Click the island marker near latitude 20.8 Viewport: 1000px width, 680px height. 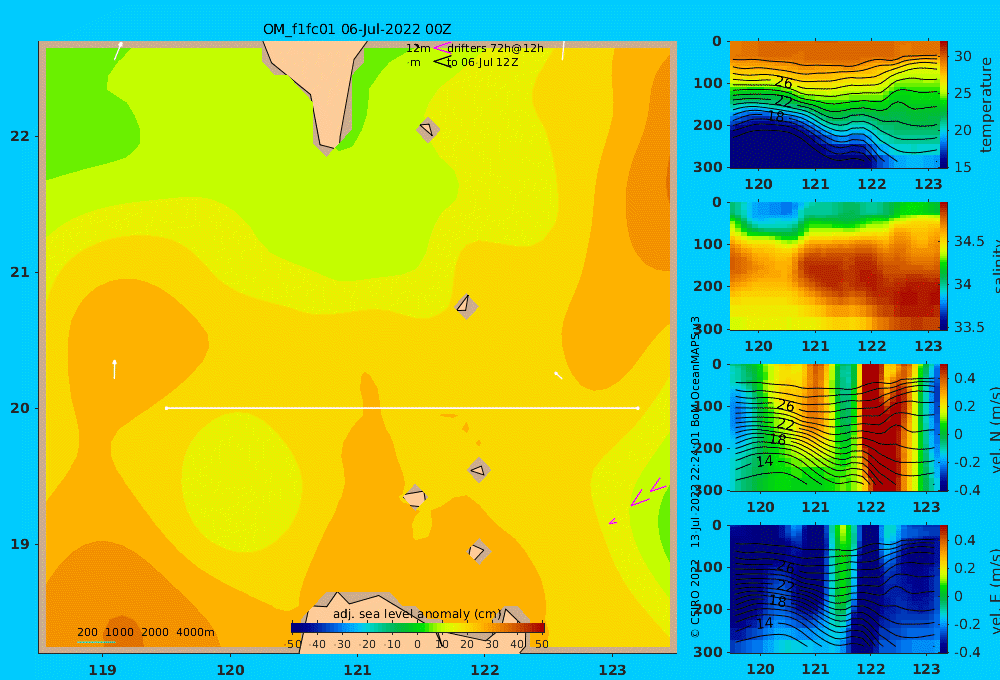[466, 306]
